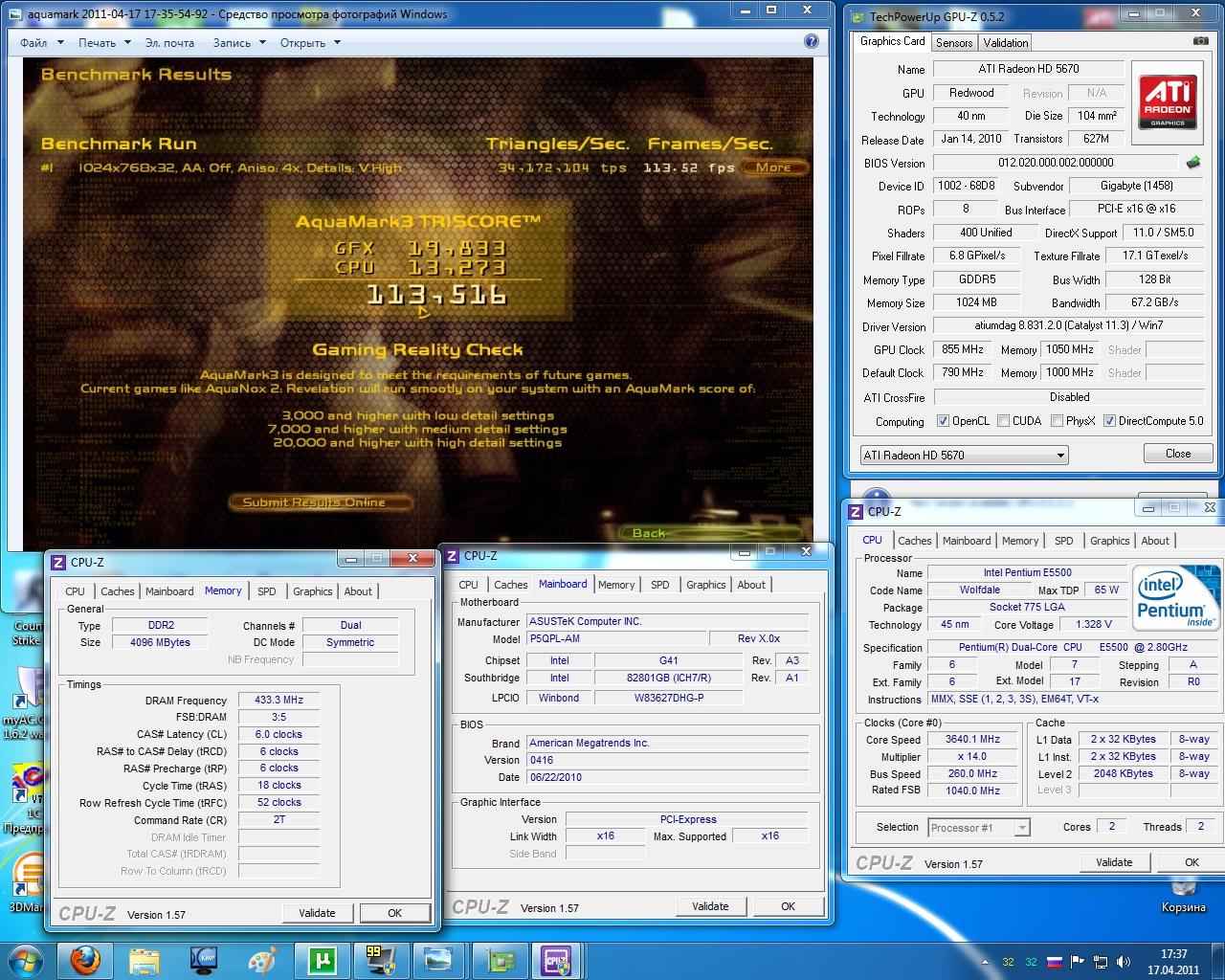Image resolution: width=1225 pixels, height=980 pixels.
Task: Open Graphics tab in CPU-Z processor window
Action: click(1109, 541)
